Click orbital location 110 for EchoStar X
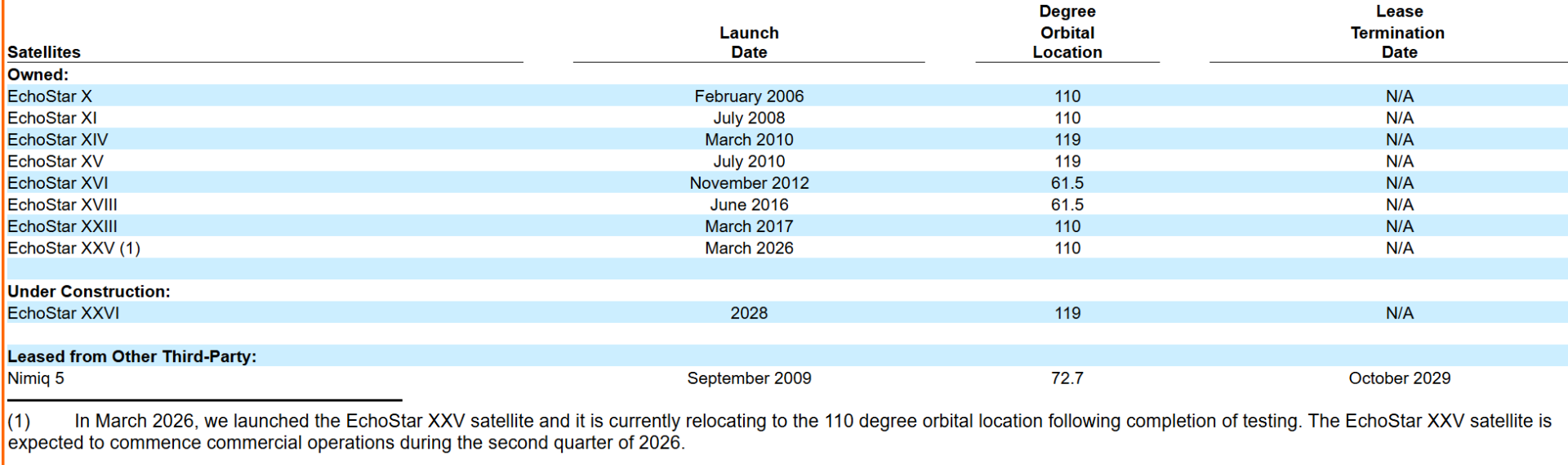The height and width of the screenshot is (465, 1568). coord(1067,96)
